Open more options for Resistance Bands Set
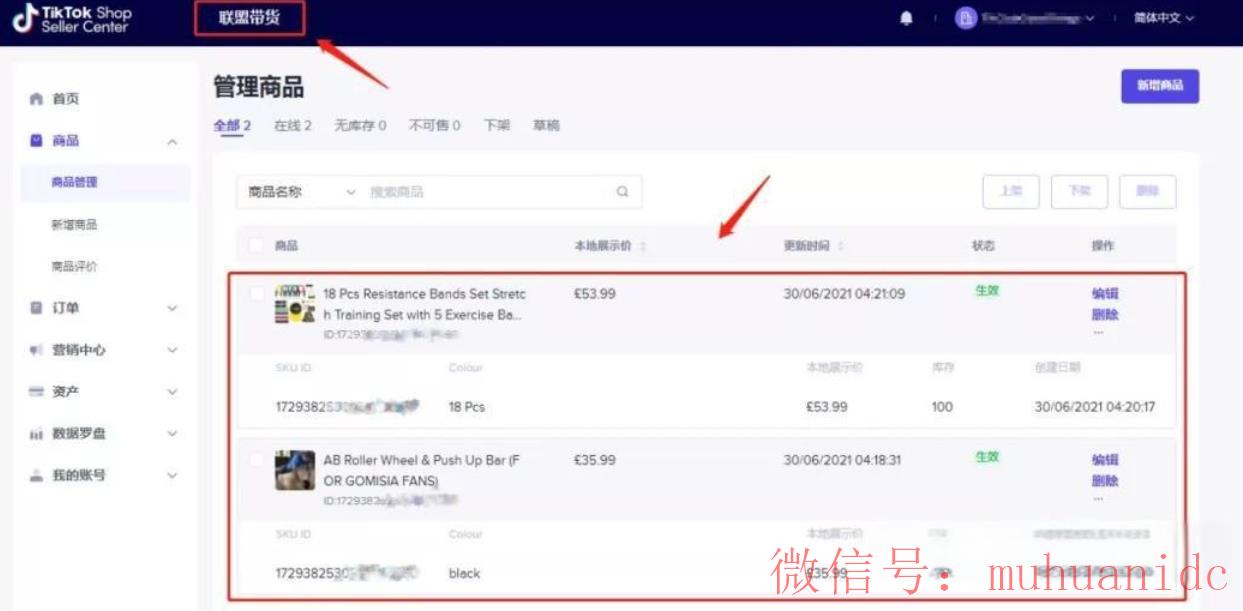This screenshot has height=611, width=1243. [1098, 333]
